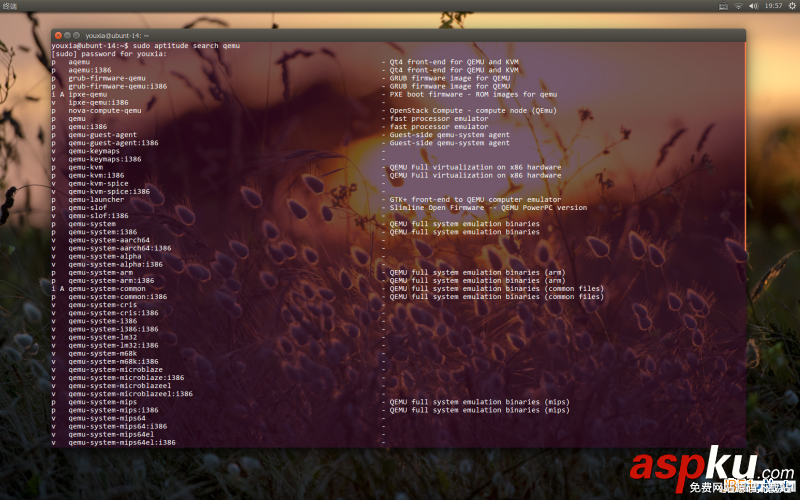Select the package name aqemu:i386
This screenshot has height=500, width=800.
[90, 70]
